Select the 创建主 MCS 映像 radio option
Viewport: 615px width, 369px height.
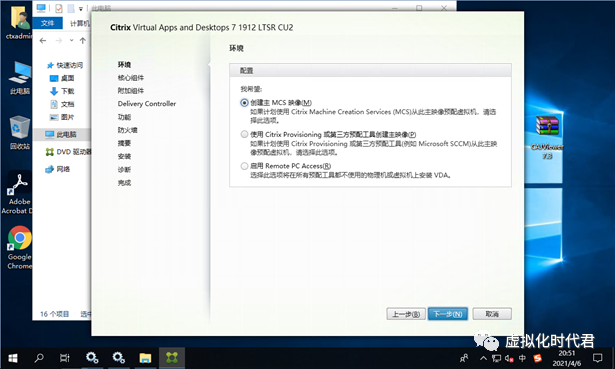tap(244, 103)
